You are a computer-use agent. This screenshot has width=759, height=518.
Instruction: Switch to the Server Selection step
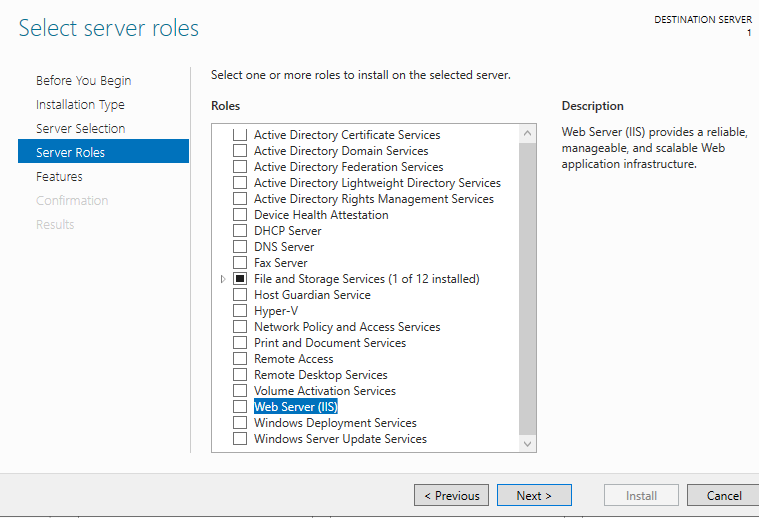[x=80, y=128]
